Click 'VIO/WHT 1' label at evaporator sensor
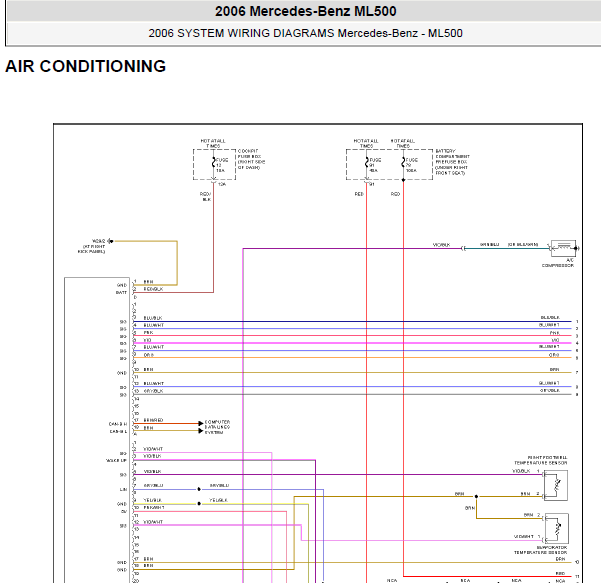The height and width of the screenshot is (583, 601). tap(527, 536)
